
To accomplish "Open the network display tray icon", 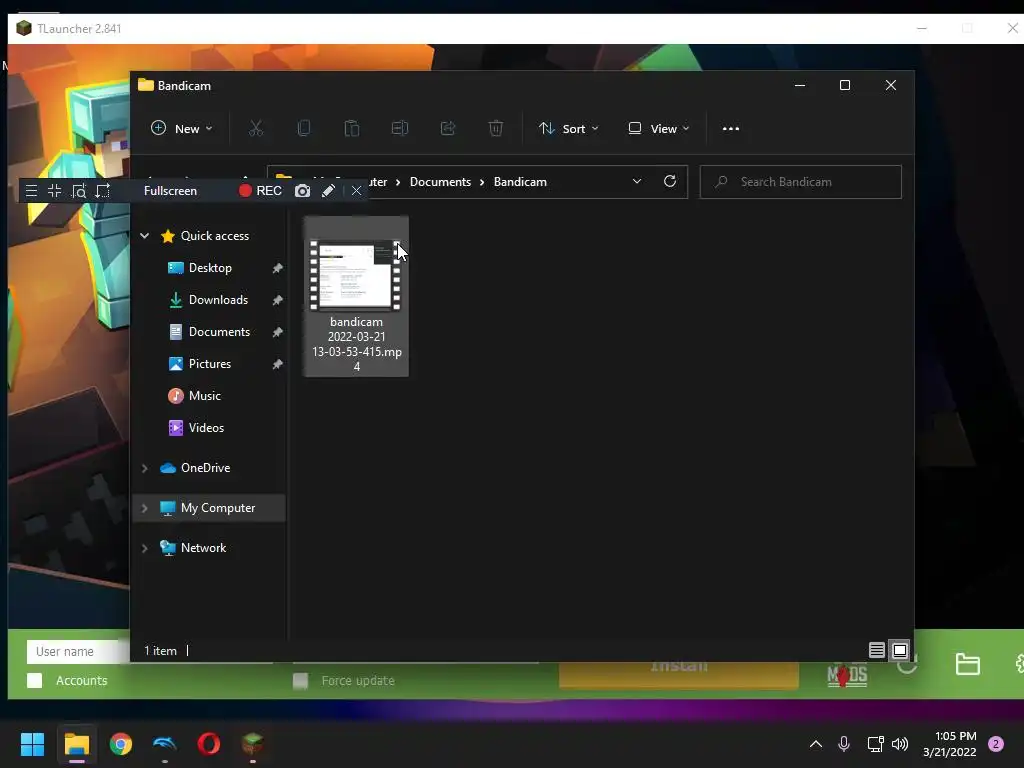I will [875, 744].
